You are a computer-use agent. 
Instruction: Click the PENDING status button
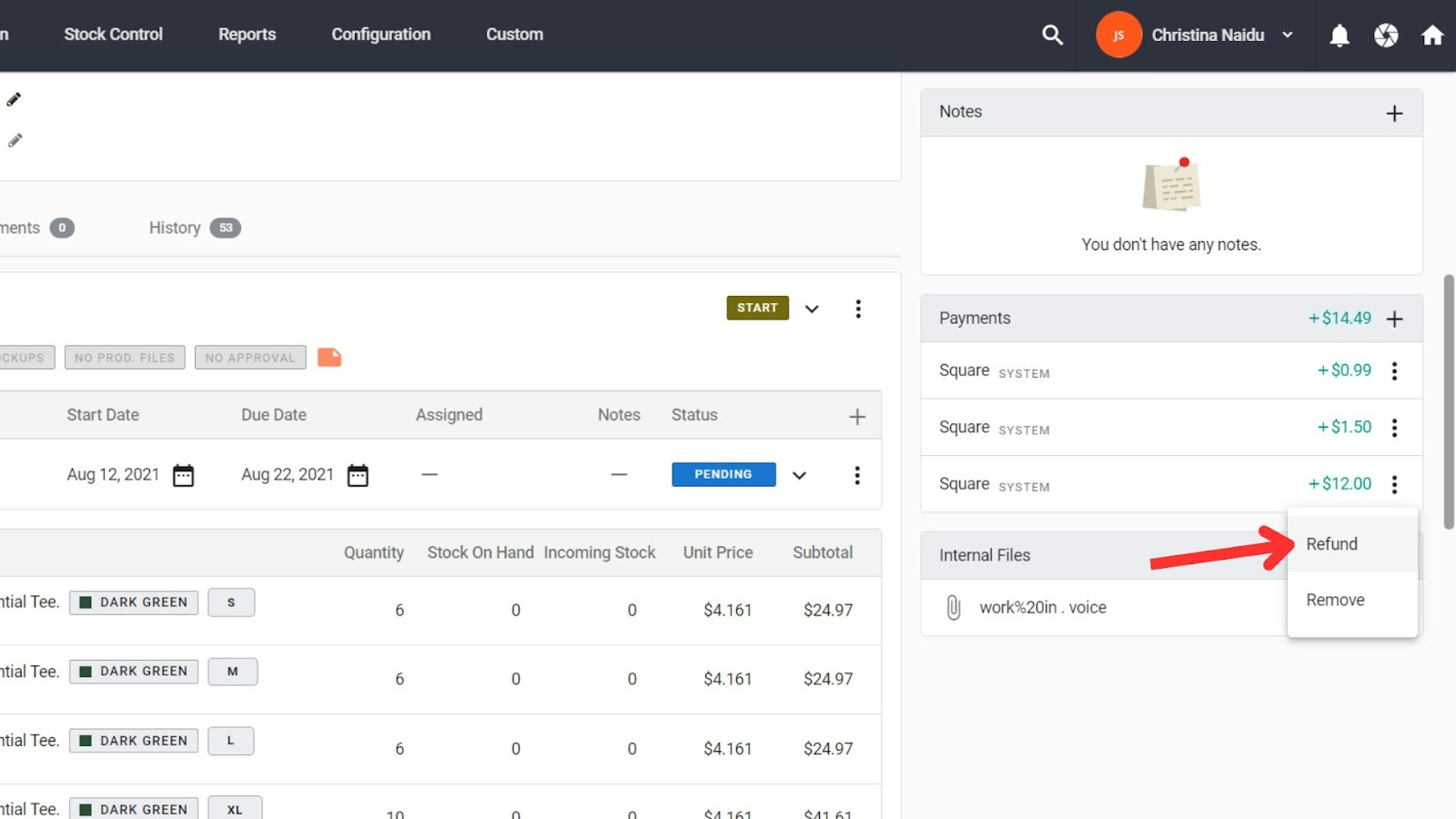pyautogui.click(x=723, y=474)
